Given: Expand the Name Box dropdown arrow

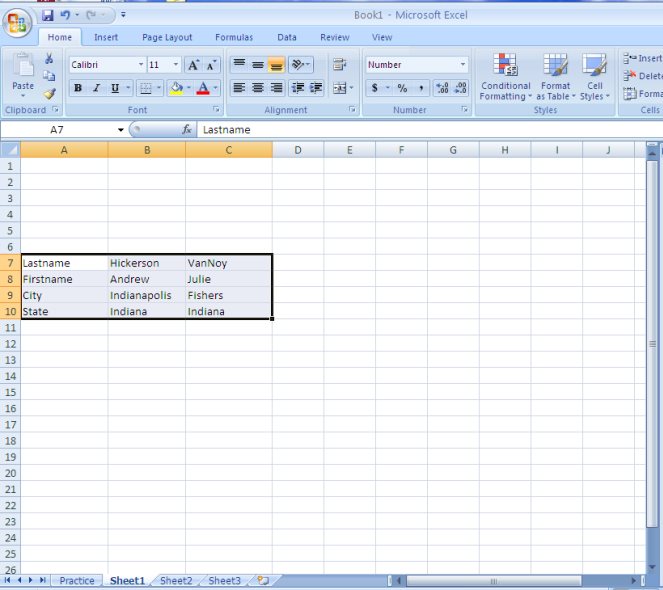Looking at the screenshot, I should [x=121, y=130].
